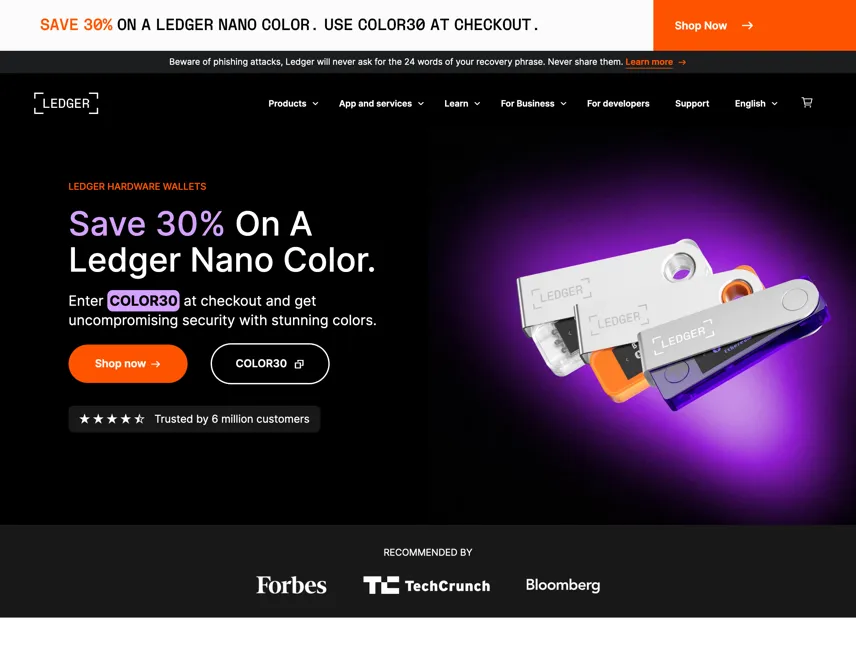Click the arrow after Learn more
The height and width of the screenshot is (657, 856).
(682, 62)
